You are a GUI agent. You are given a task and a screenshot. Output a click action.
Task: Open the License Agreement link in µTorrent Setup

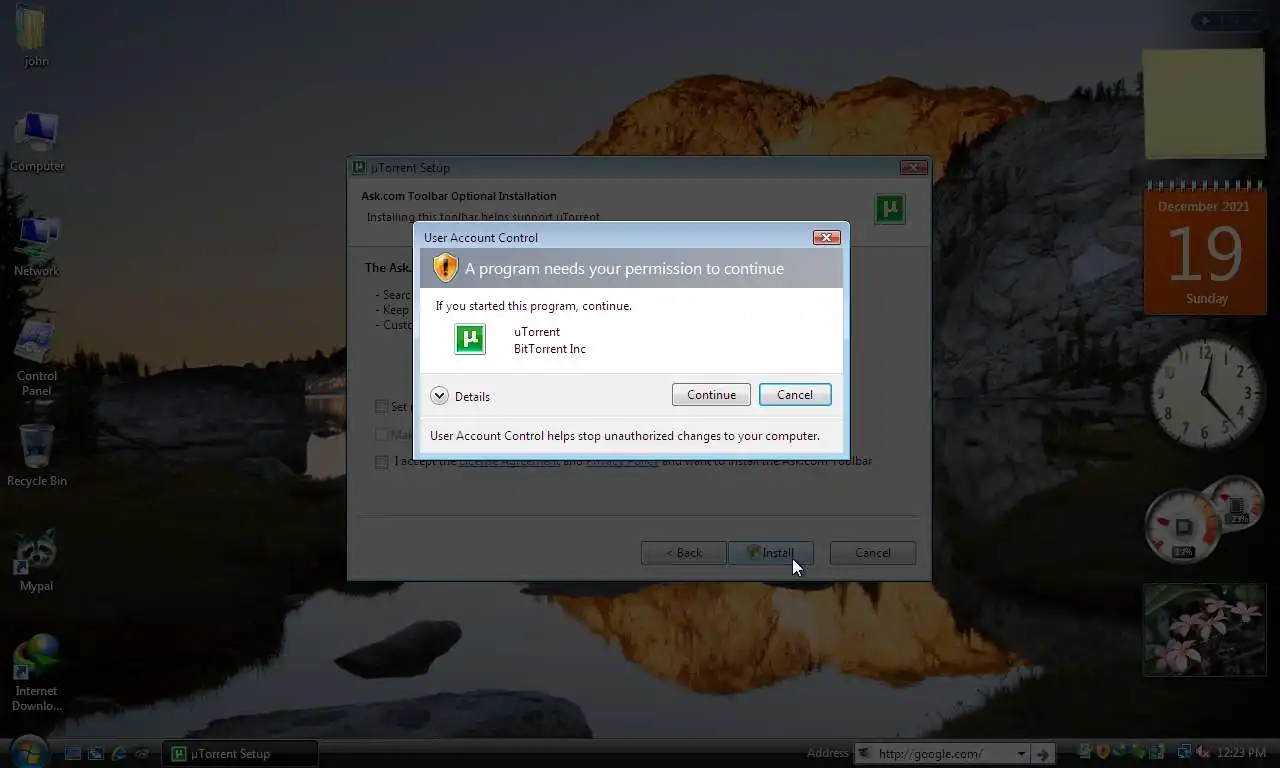tap(509, 461)
